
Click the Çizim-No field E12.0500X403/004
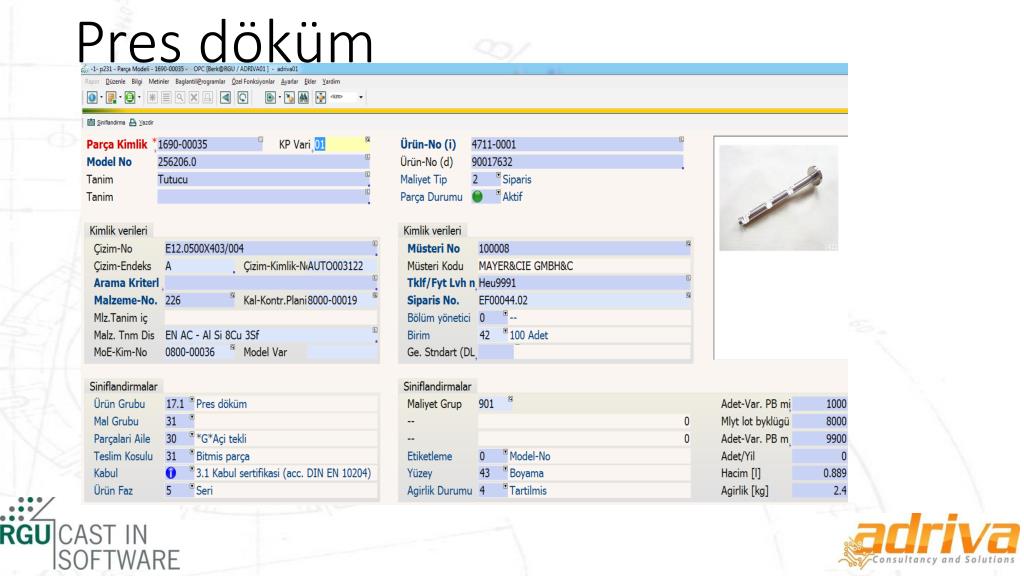click(270, 248)
